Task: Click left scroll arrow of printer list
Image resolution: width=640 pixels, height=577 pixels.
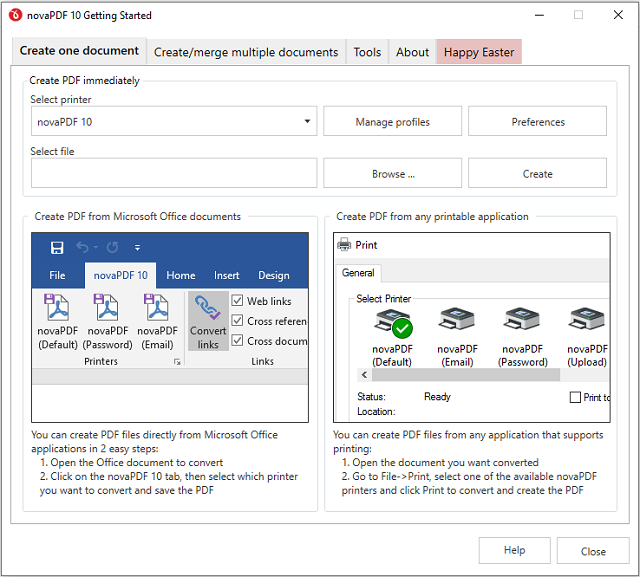Action: pos(364,375)
